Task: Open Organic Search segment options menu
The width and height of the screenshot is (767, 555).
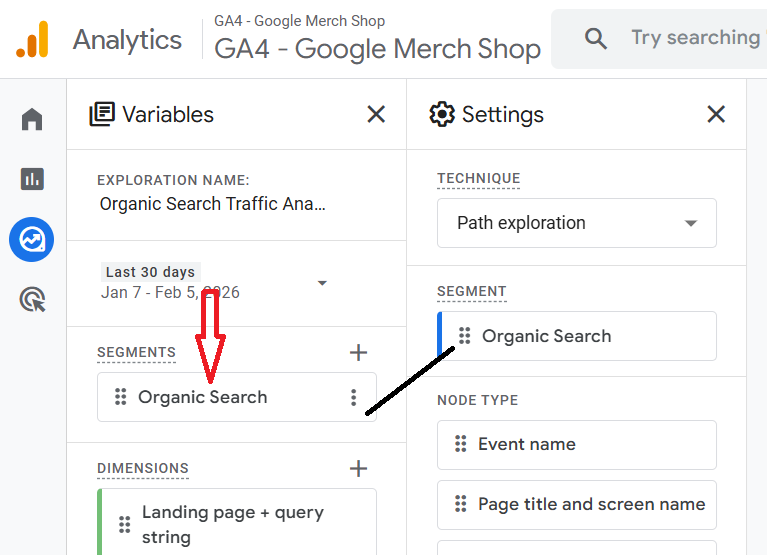Action: tap(353, 397)
